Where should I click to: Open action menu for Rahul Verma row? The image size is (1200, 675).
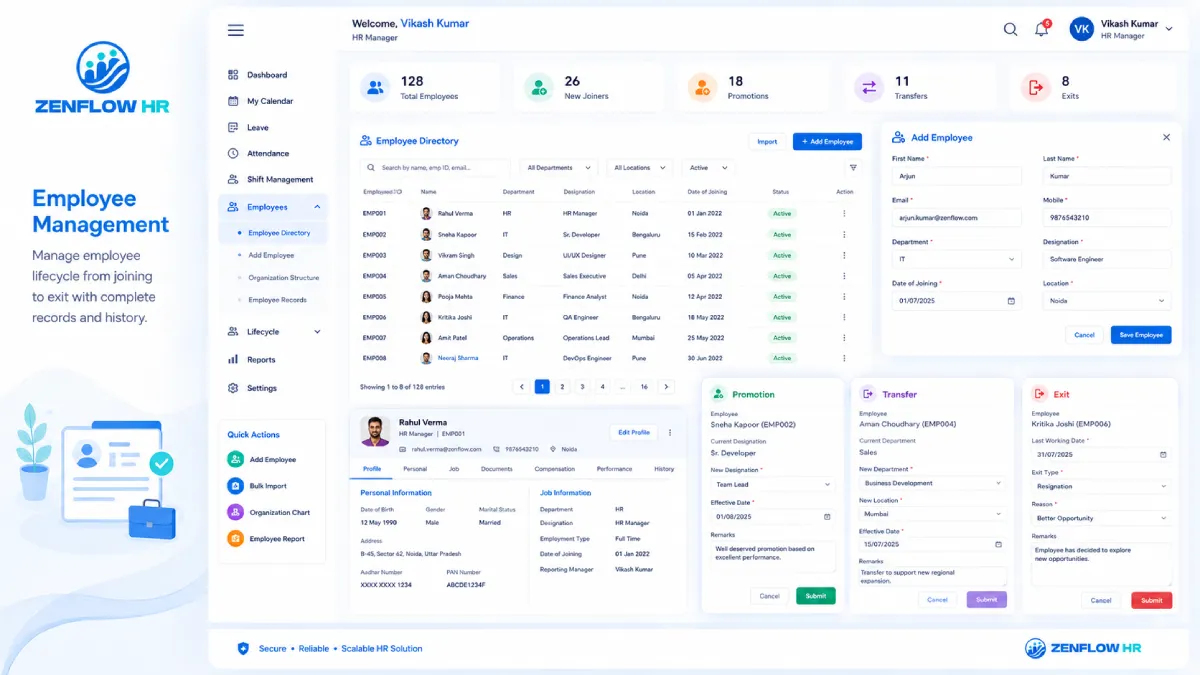click(844, 214)
